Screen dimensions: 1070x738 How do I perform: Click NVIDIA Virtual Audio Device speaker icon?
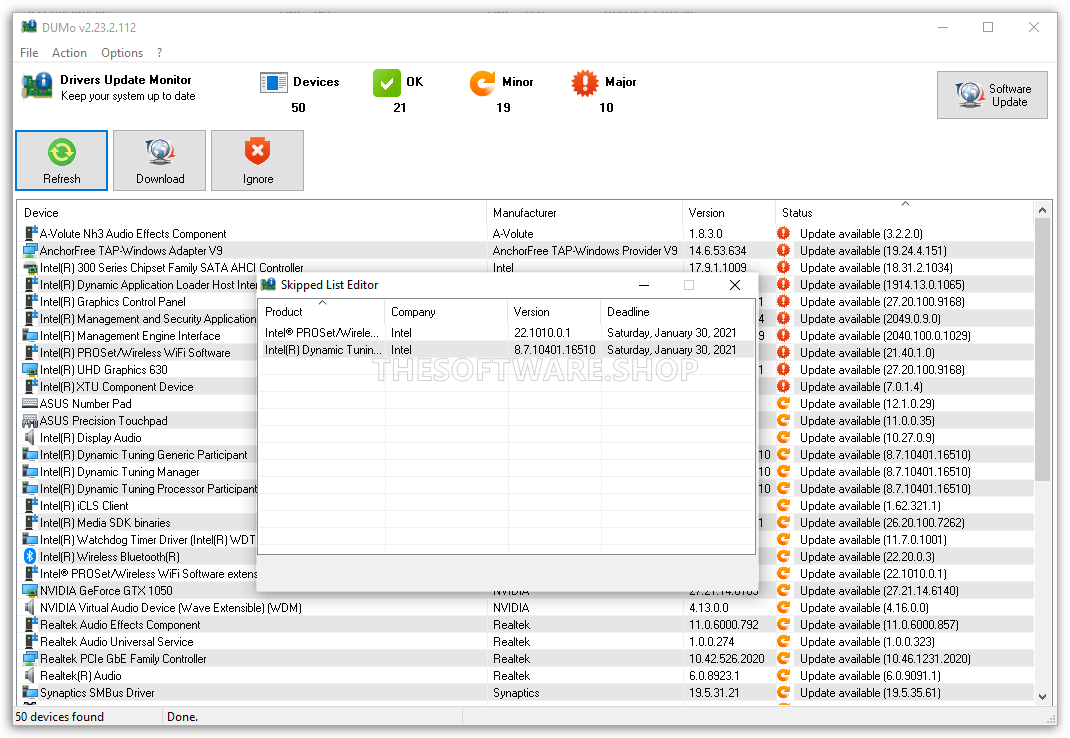[x=30, y=608]
